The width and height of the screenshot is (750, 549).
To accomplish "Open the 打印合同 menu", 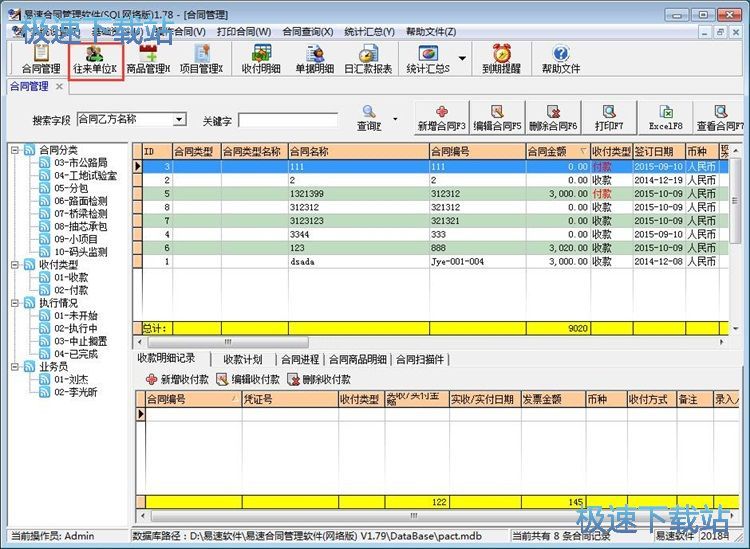I will point(243,31).
